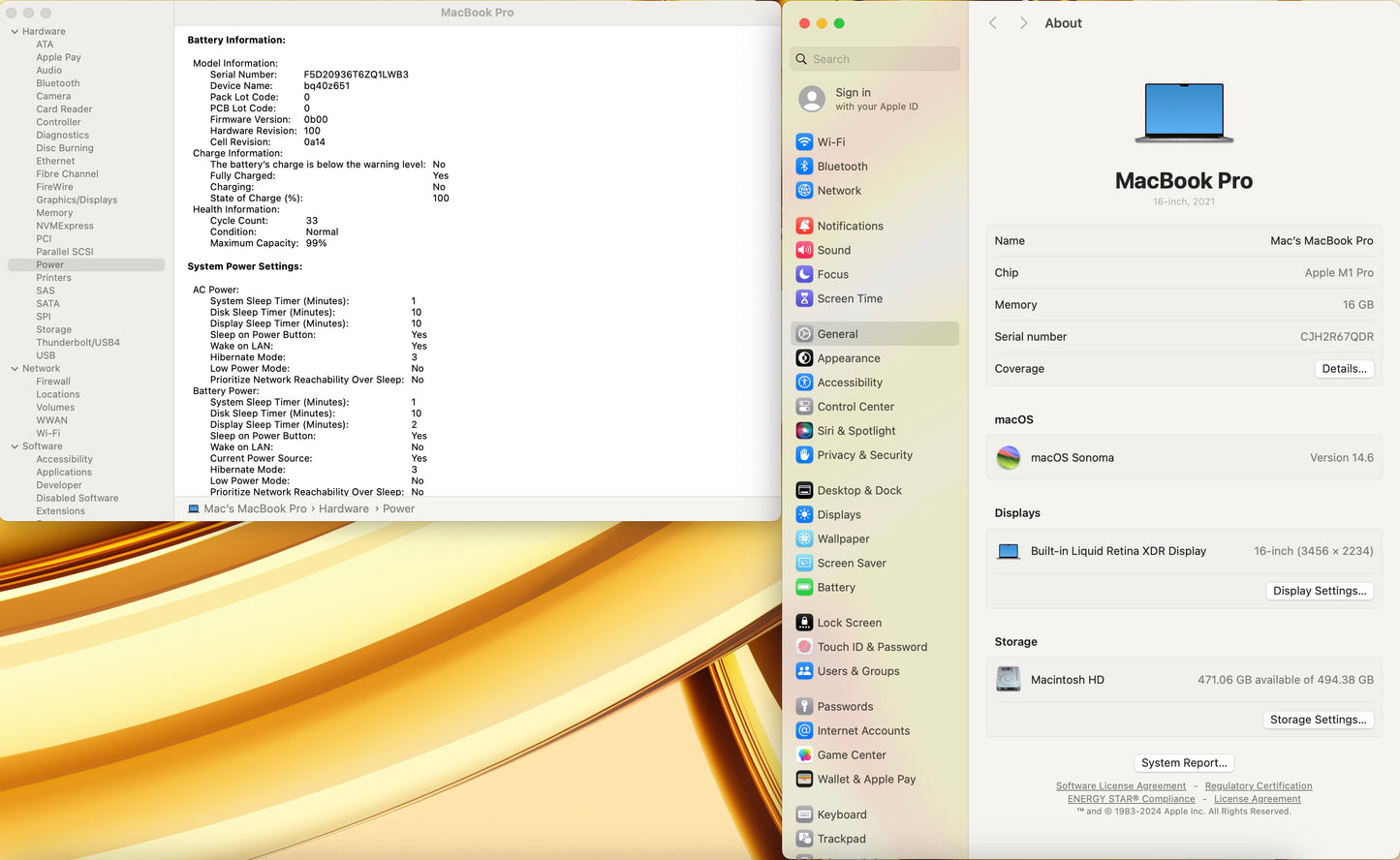Screen dimensions: 1400x860
Task: Open Privacy & Security hand icon
Action: pos(804,455)
